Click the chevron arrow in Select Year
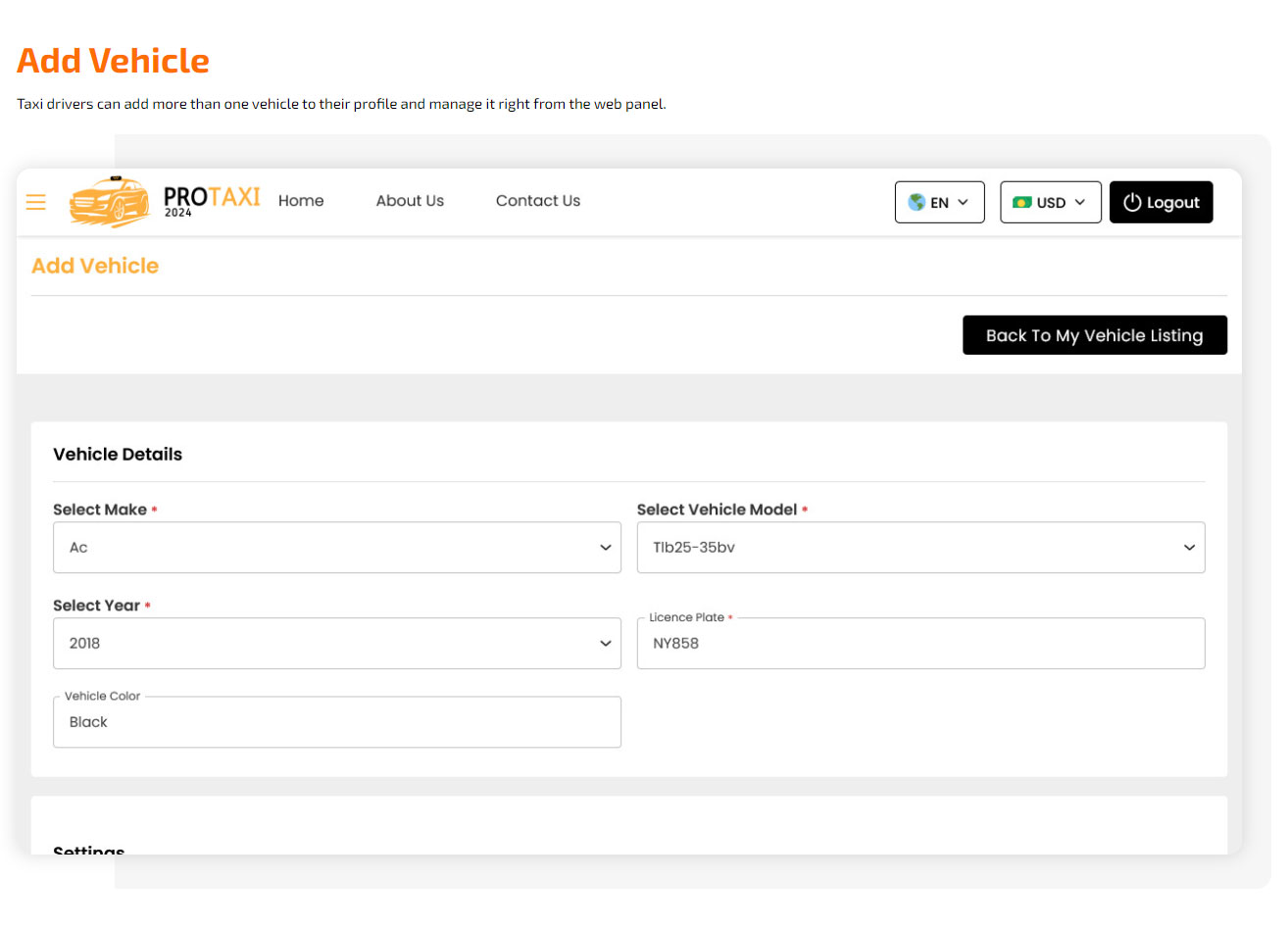 tap(605, 644)
